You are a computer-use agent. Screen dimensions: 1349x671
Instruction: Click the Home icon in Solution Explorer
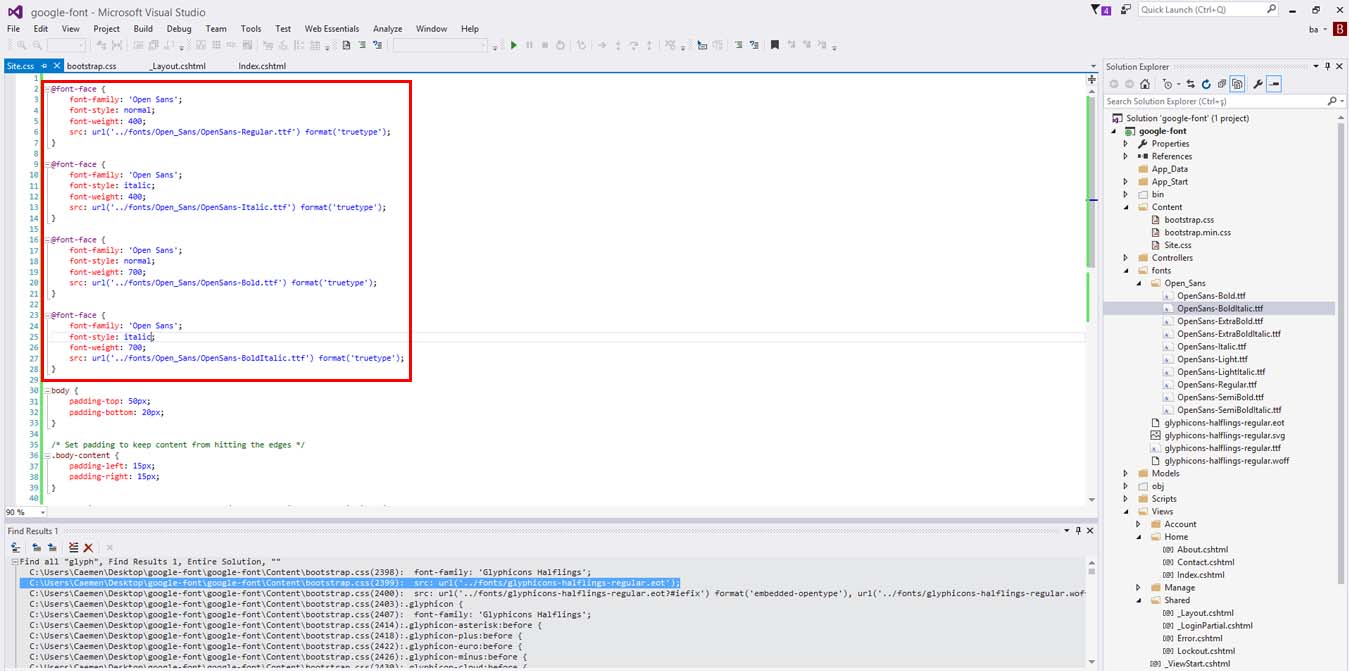[x=1145, y=85]
